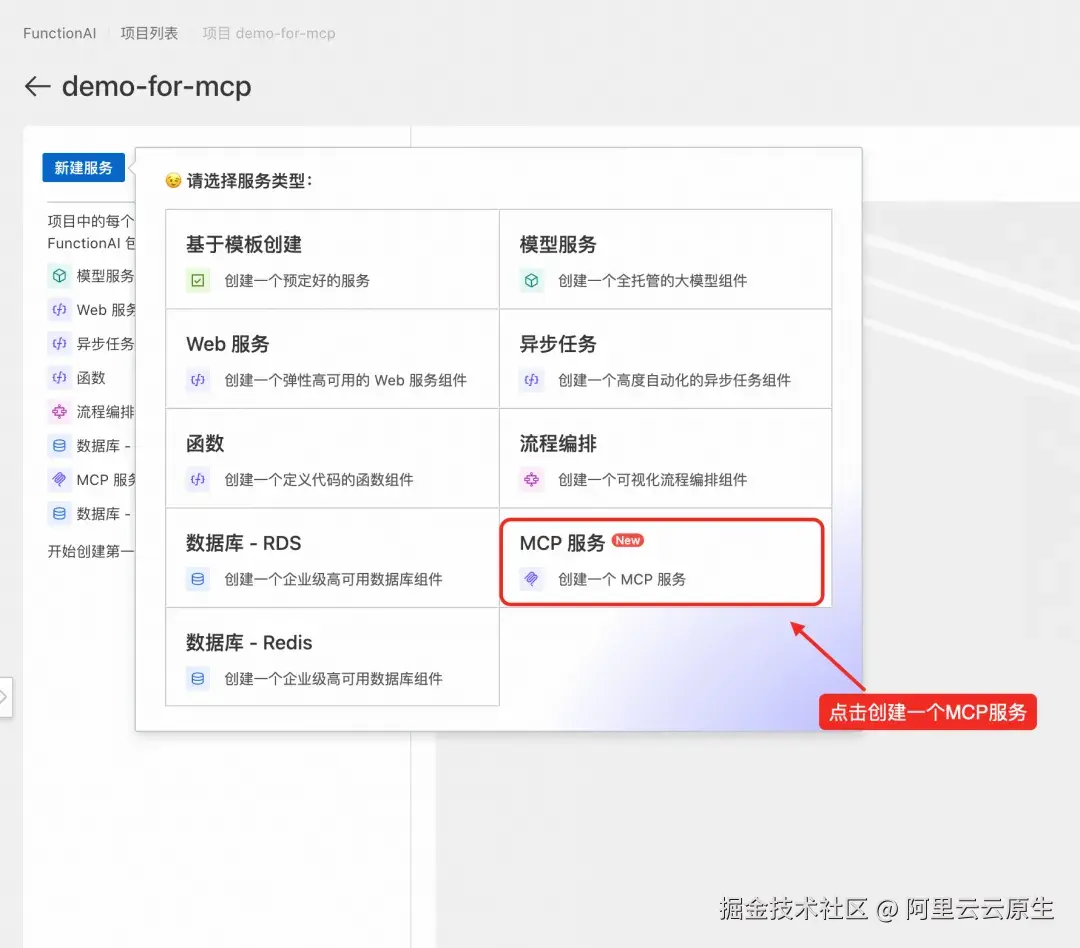This screenshot has width=1080, height=948.
Task: Click the MCP 服务 purple layers icon
Action: pyautogui.click(x=531, y=580)
